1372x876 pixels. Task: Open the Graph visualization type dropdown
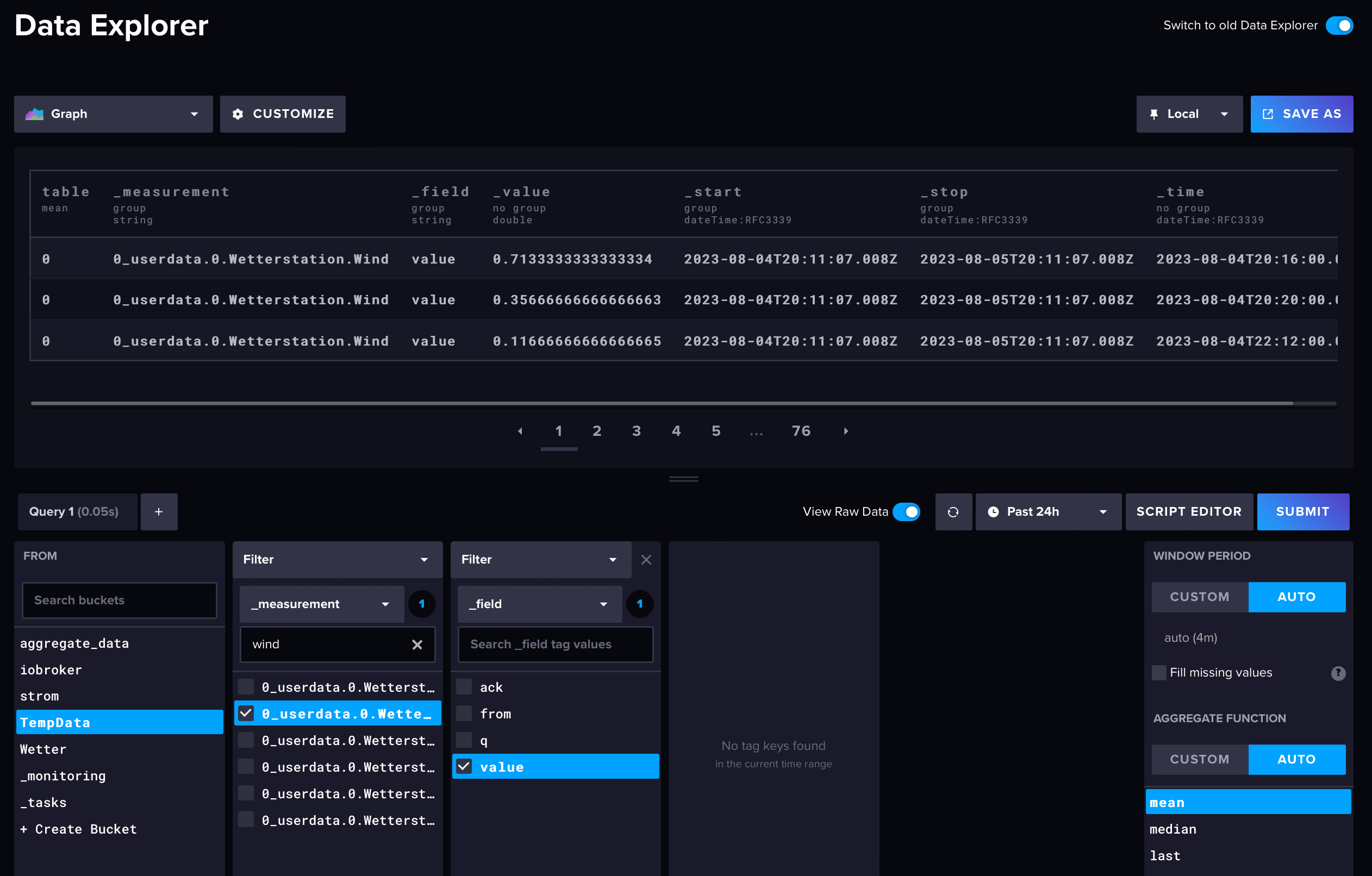tap(114, 114)
